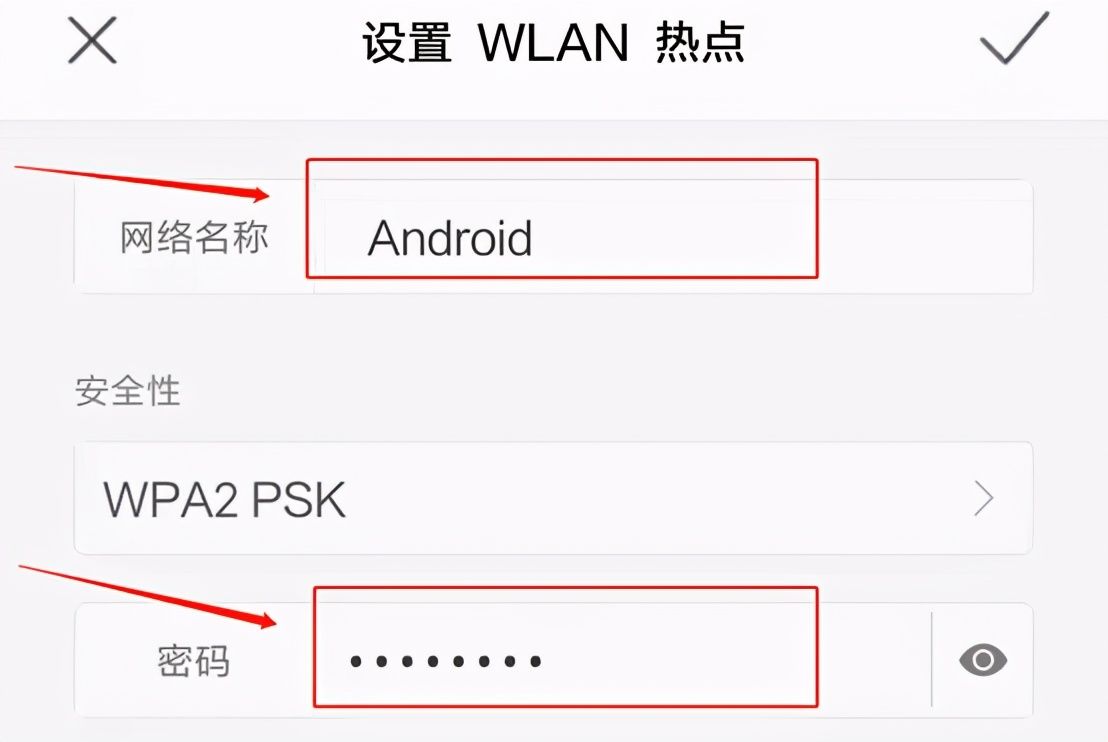Open the WPA2 PSK security selector

tap(553, 498)
